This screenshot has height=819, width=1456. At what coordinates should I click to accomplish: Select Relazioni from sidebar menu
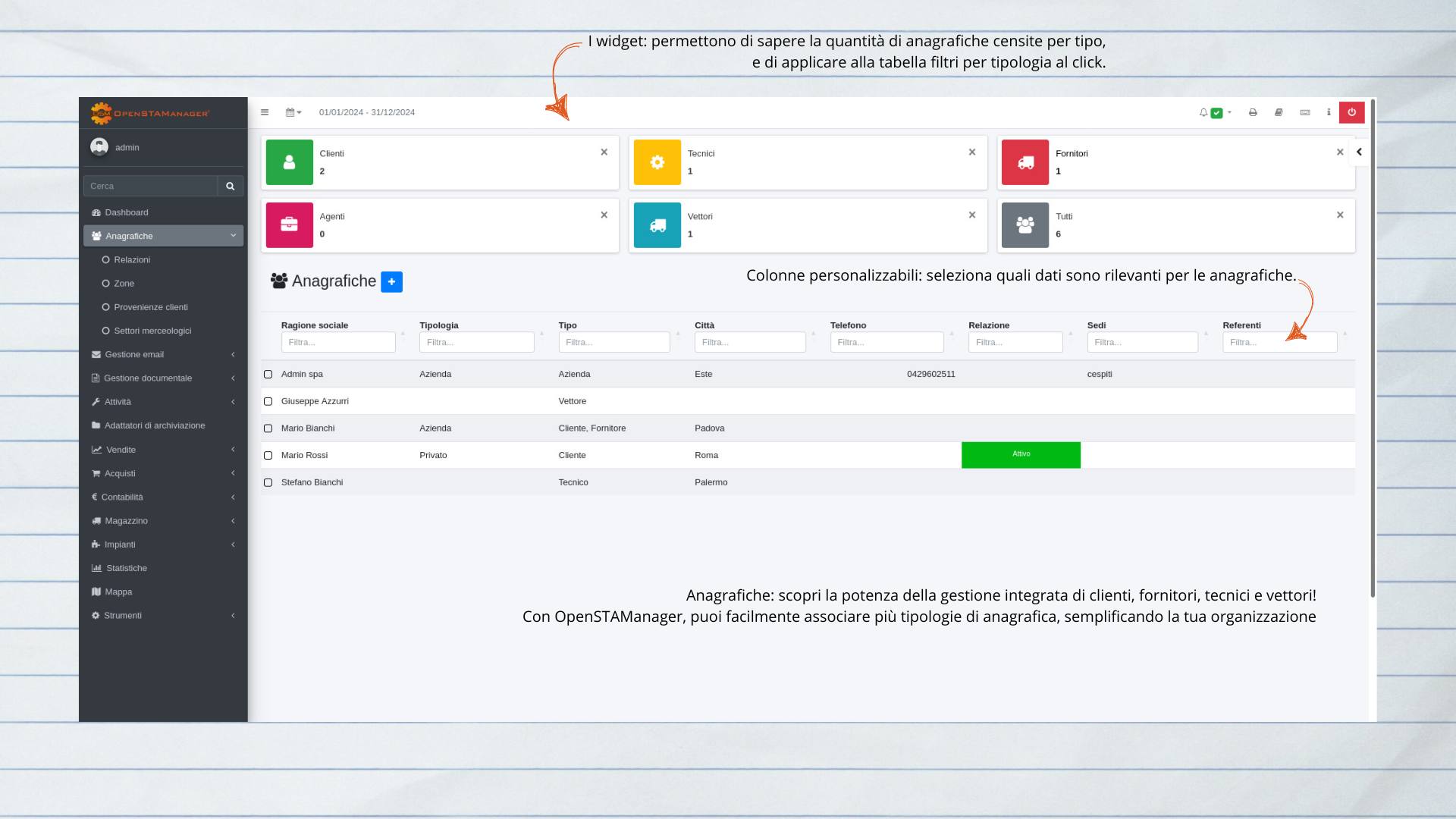click(131, 259)
